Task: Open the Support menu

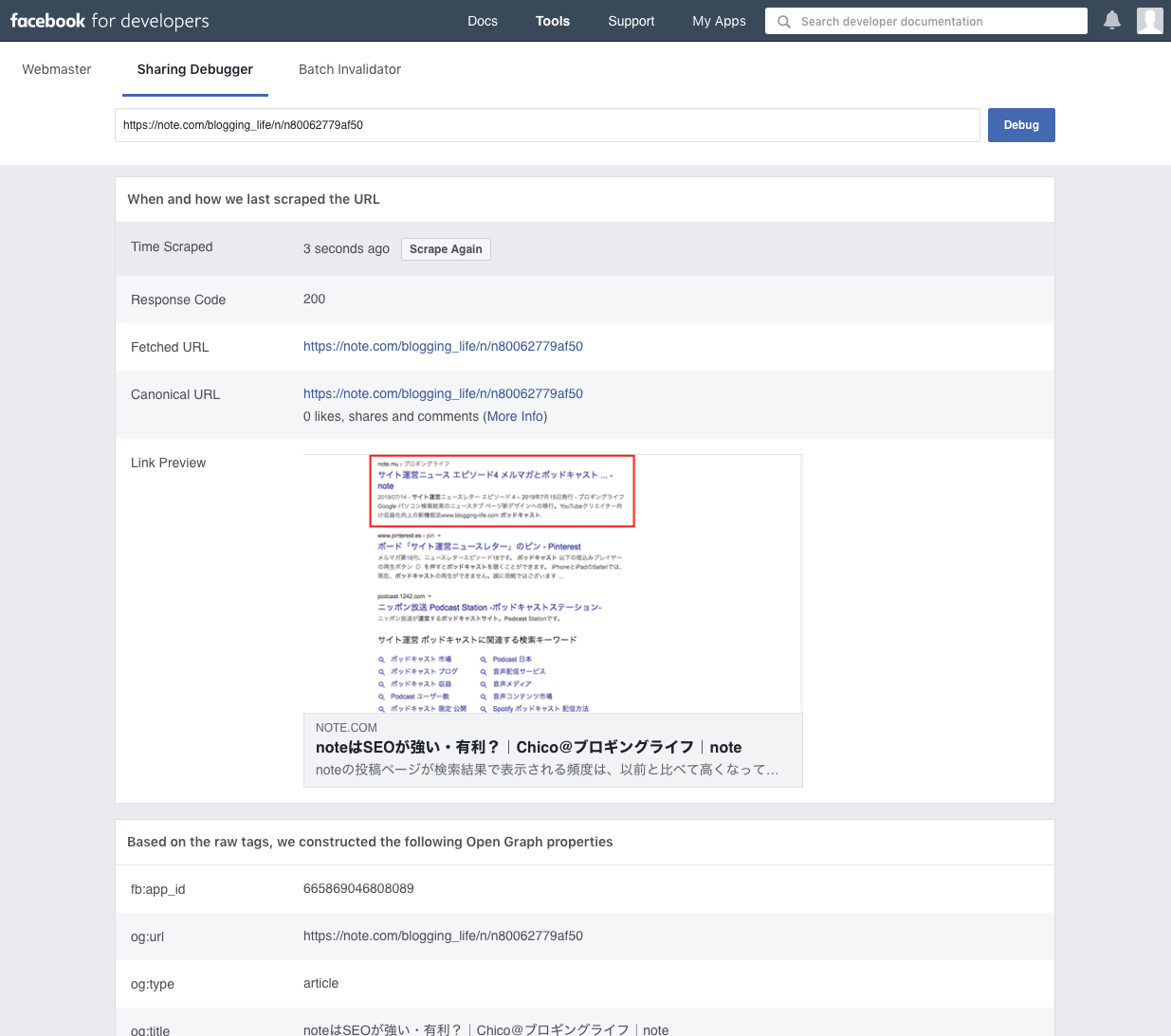Action: (631, 21)
